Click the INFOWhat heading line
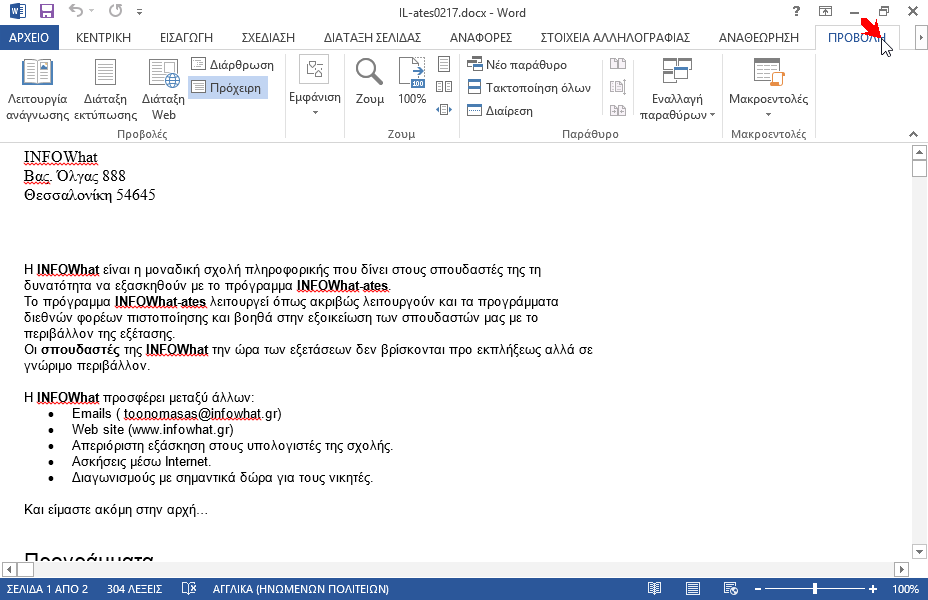The image size is (928, 600). 60,157
